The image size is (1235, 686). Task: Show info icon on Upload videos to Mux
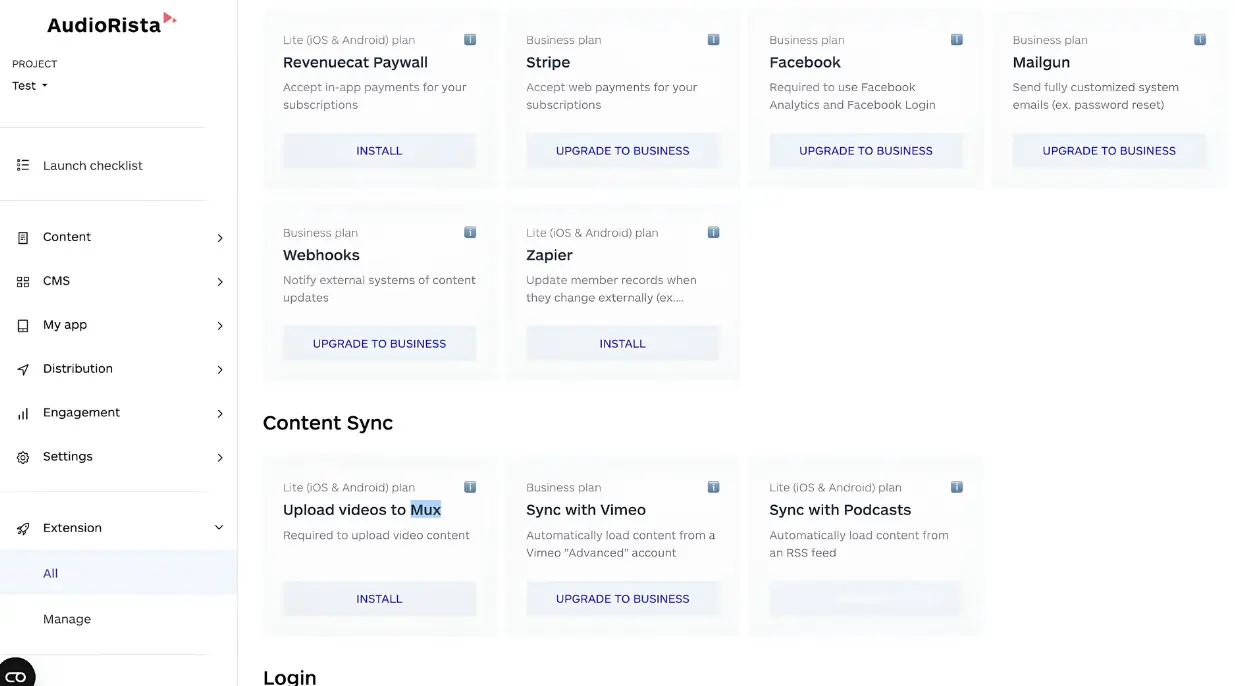(470, 487)
